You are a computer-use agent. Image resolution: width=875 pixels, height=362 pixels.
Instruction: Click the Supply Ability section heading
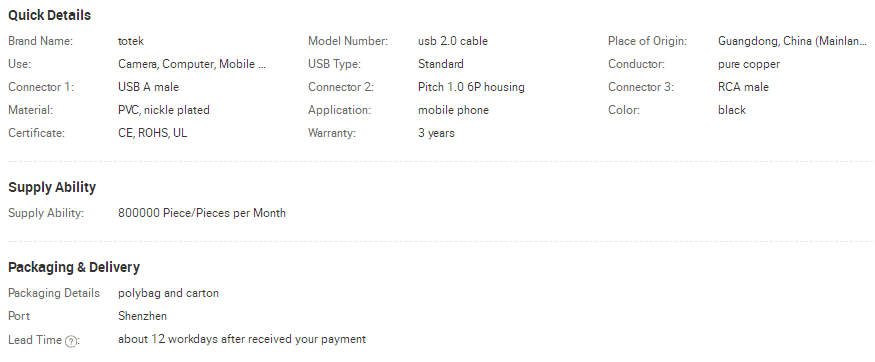click(x=52, y=187)
